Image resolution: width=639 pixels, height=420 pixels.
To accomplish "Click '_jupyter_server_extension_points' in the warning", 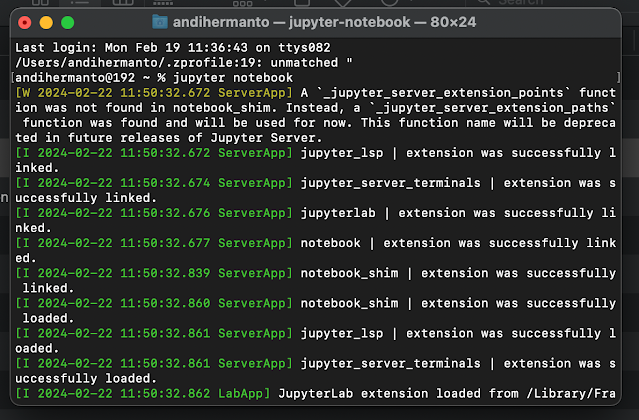I will (x=444, y=93).
